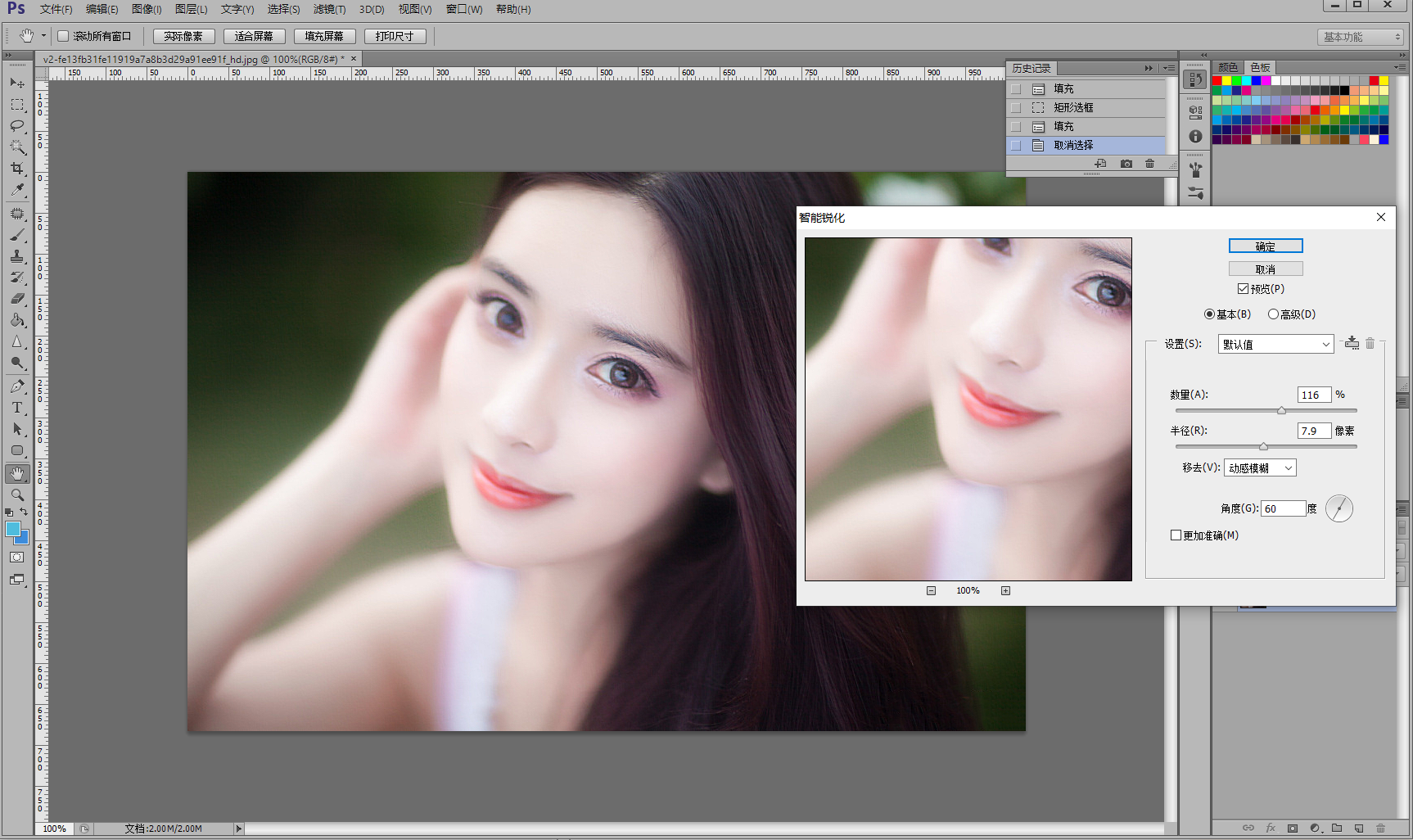
Task: Open the 滤镜(T) menu
Action: 329,9
